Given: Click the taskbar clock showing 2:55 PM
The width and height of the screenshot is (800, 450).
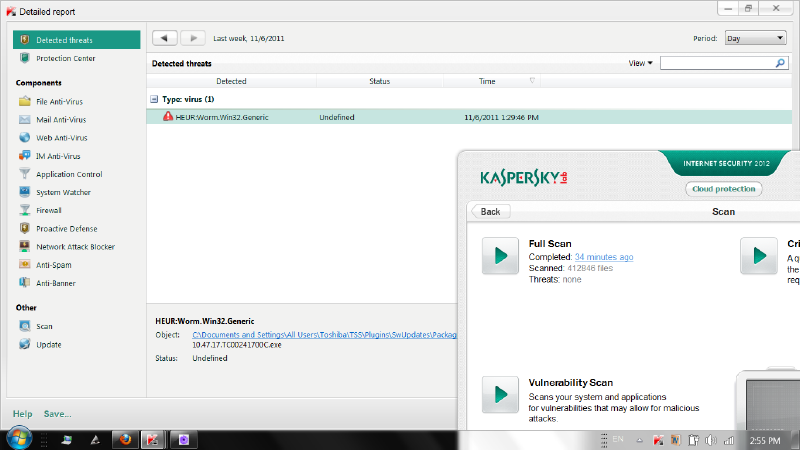Looking at the screenshot, I should point(765,440).
